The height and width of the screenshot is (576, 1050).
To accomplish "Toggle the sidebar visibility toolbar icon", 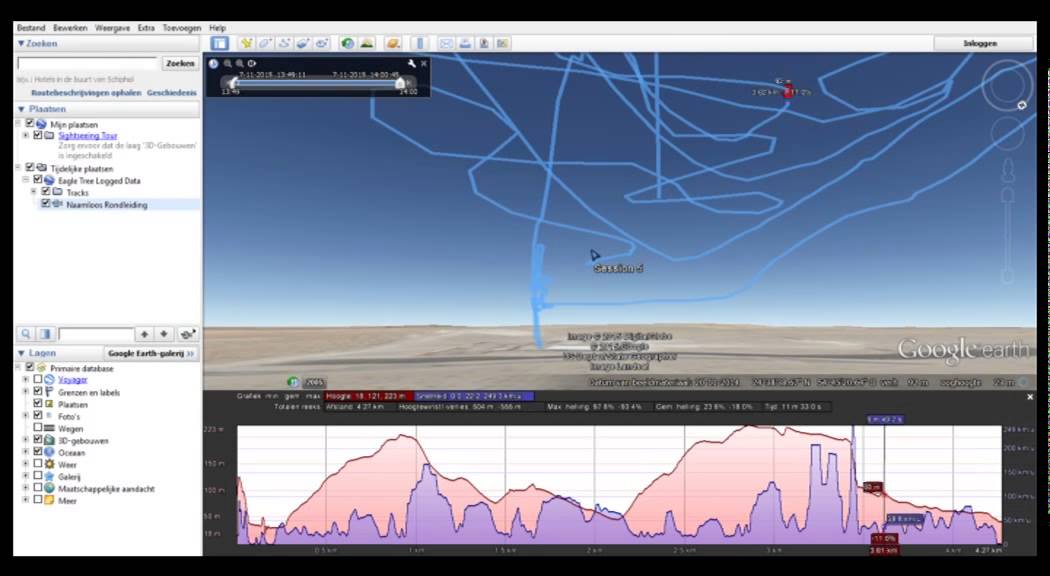I will point(220,44).
